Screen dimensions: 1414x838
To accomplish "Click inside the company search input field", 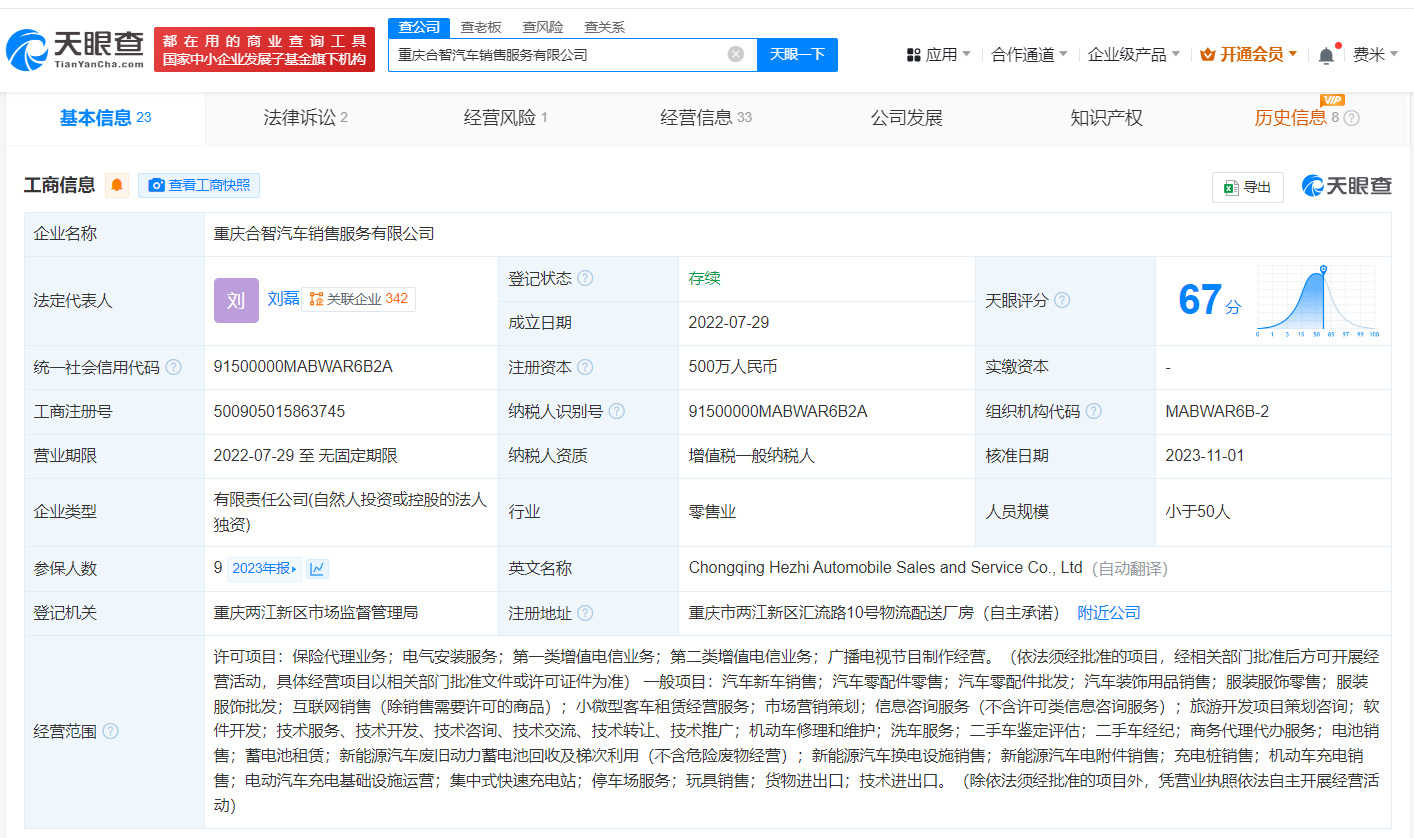I will [560, 55].
